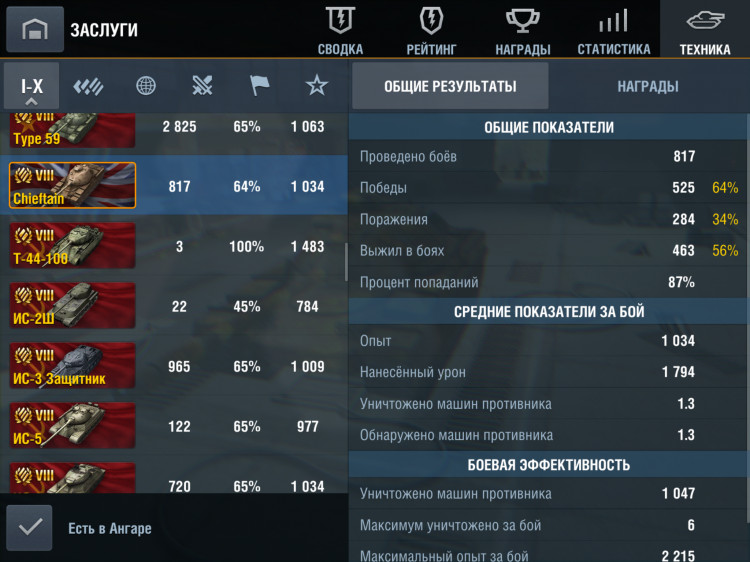Viewport: 750px width, 562px height.
Task: Sort list by star experience icon
Action: coord(317,86)
